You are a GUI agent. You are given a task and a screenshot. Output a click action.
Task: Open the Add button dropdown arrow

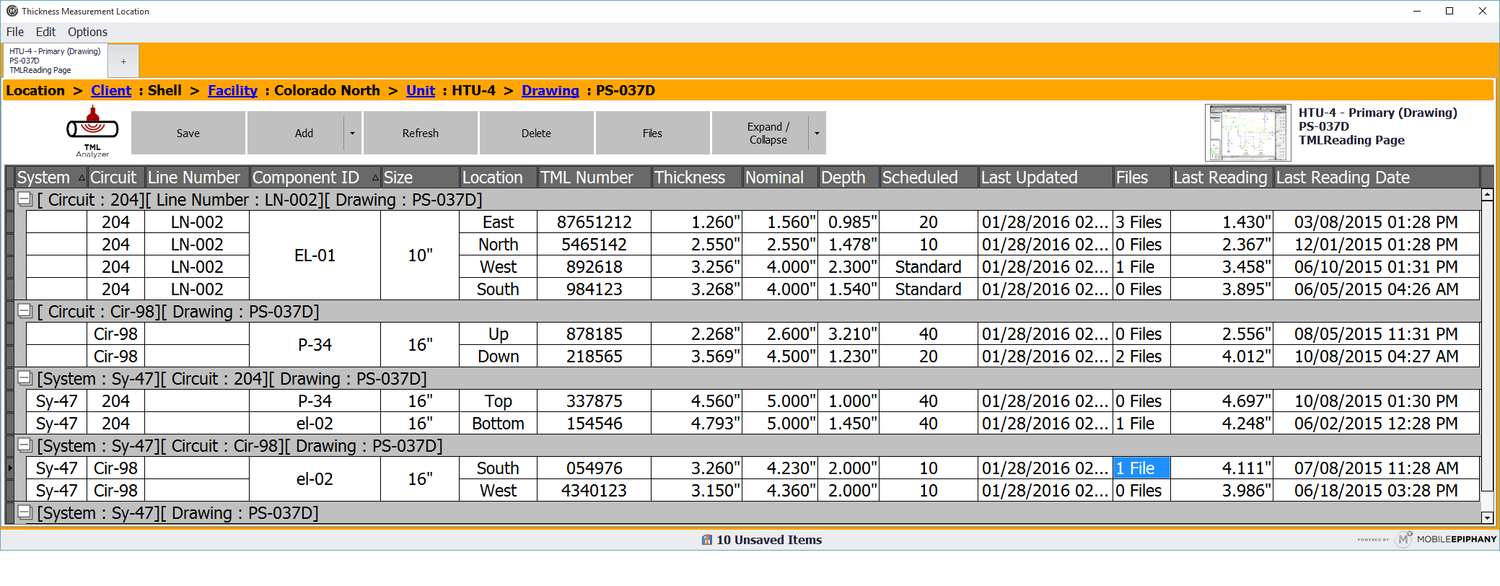[351, 133]
